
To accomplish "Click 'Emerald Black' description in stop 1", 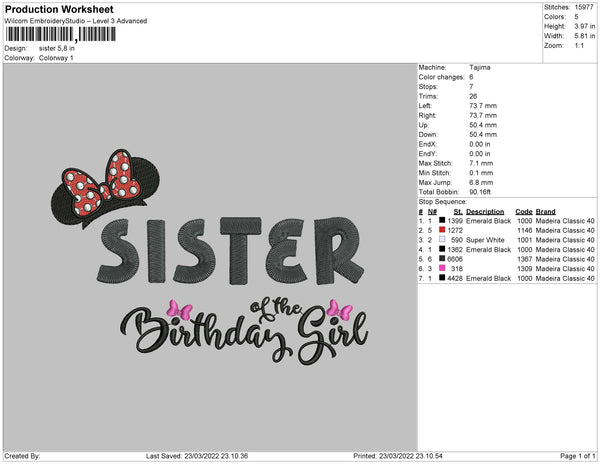I will pos(488,221).
